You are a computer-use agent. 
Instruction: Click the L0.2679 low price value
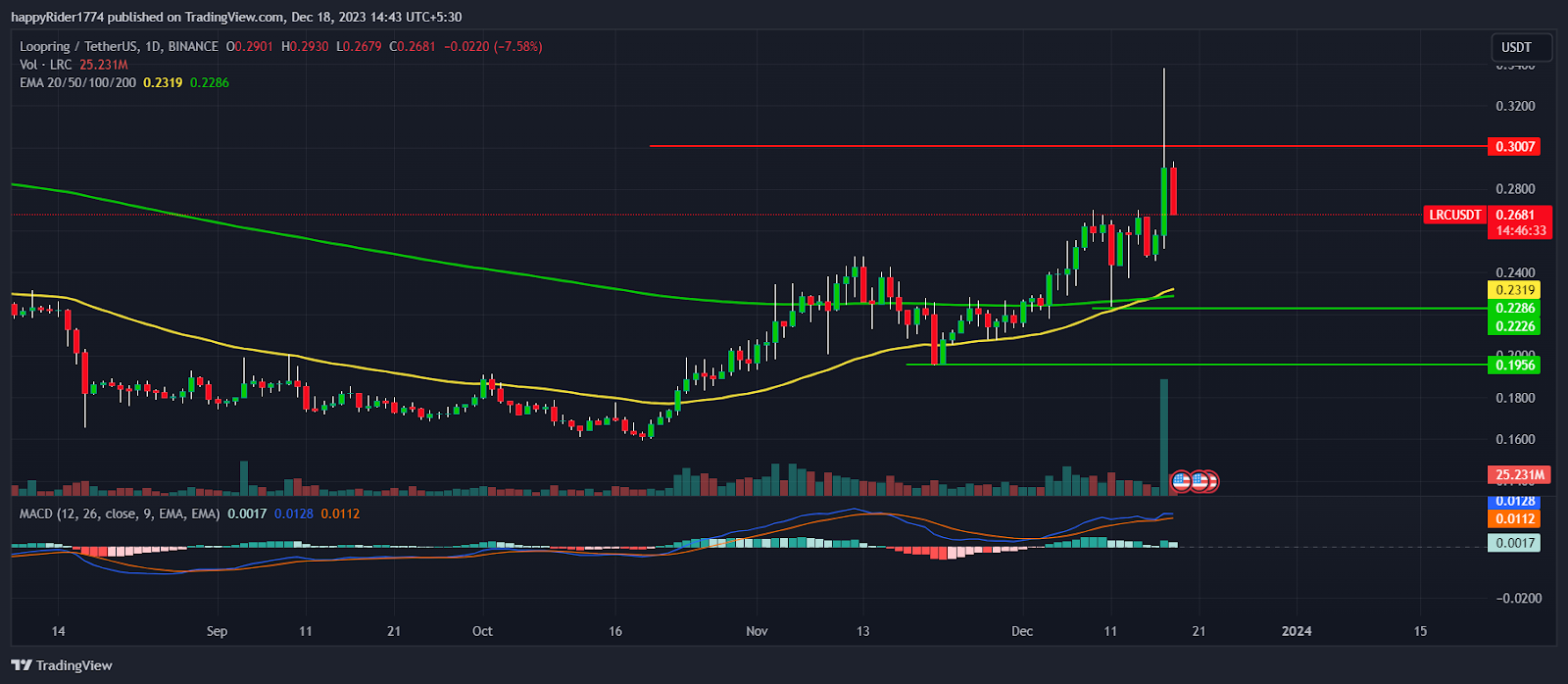(x=359, y=46)
